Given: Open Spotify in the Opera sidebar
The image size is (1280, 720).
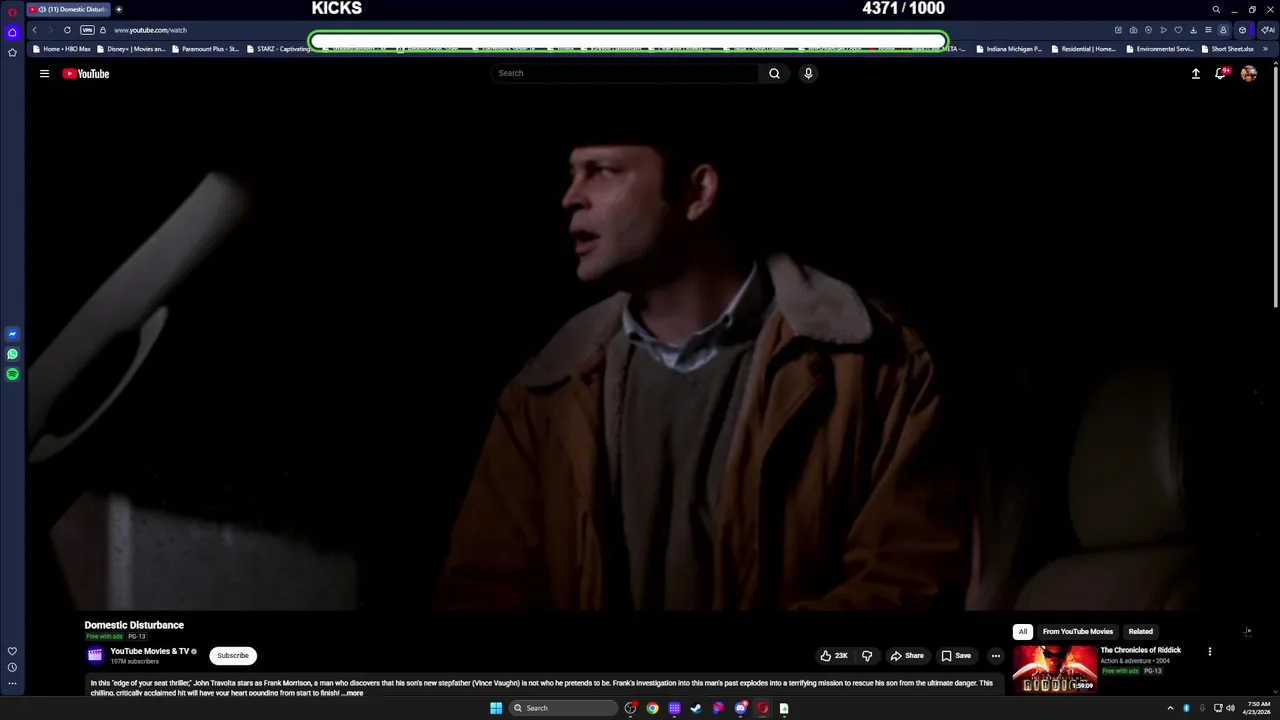Looking at the screenshot, I should click(x=12, y=374).
